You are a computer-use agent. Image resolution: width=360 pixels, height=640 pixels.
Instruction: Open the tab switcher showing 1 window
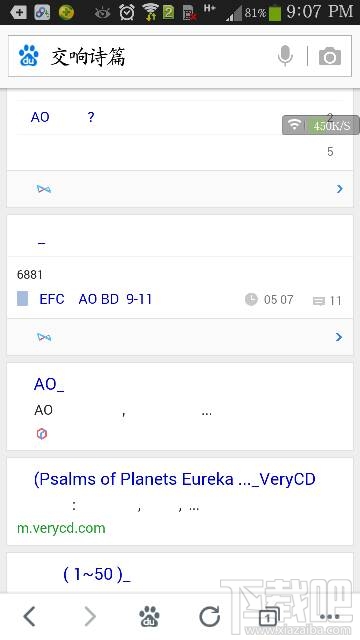coord(269,616)
